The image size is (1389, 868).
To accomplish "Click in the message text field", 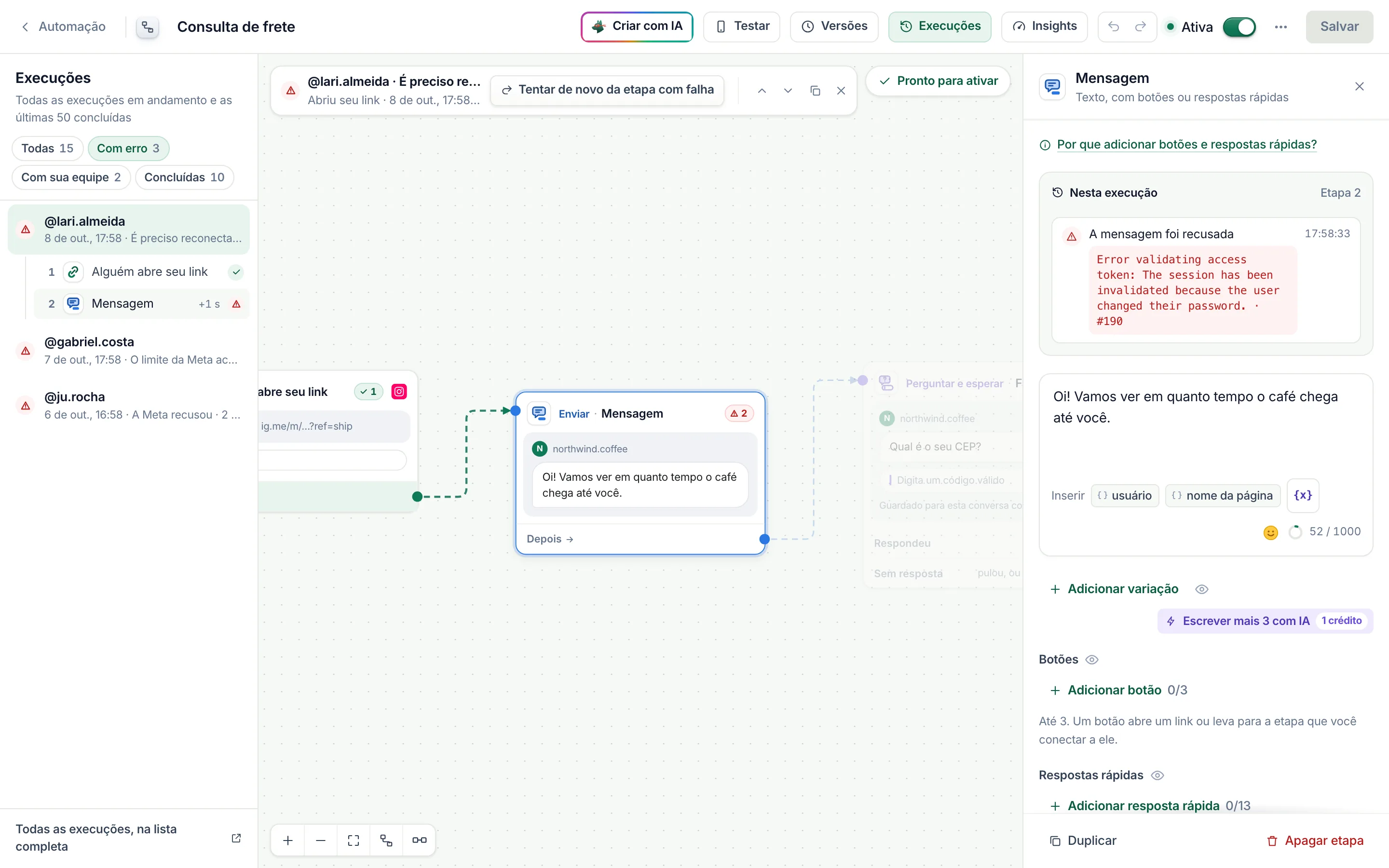I will click(x=1205, y=425).
